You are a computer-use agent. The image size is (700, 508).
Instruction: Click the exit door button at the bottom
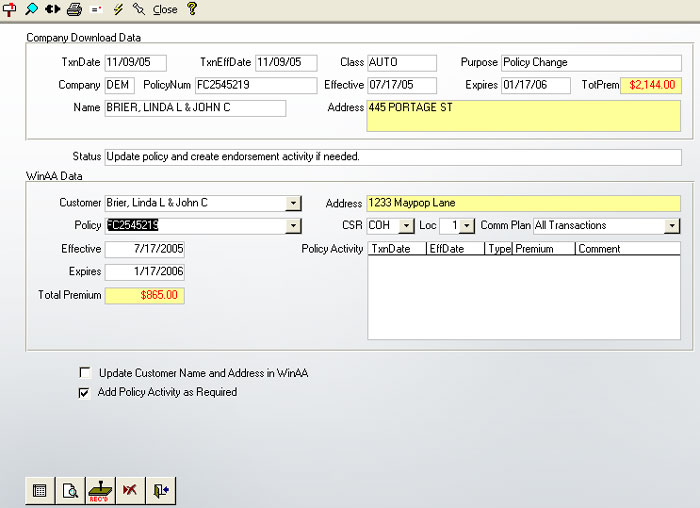point(160,490)
